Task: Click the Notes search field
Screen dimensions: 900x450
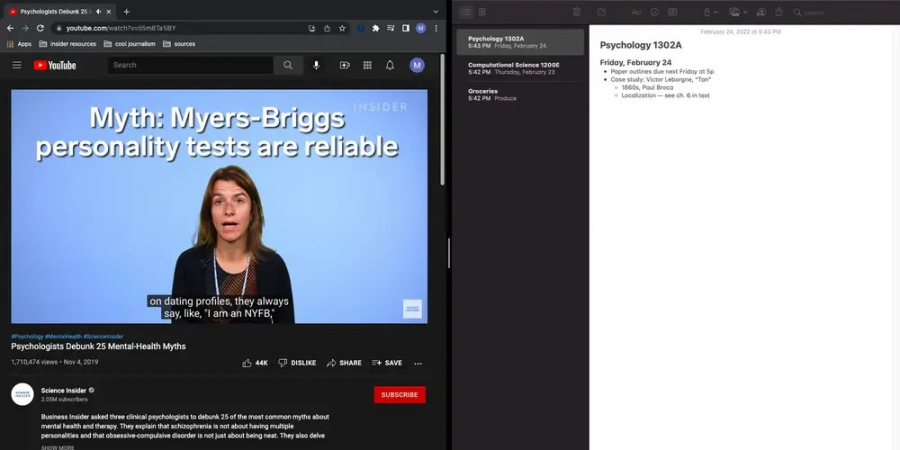Action: (x=841, y=12)
